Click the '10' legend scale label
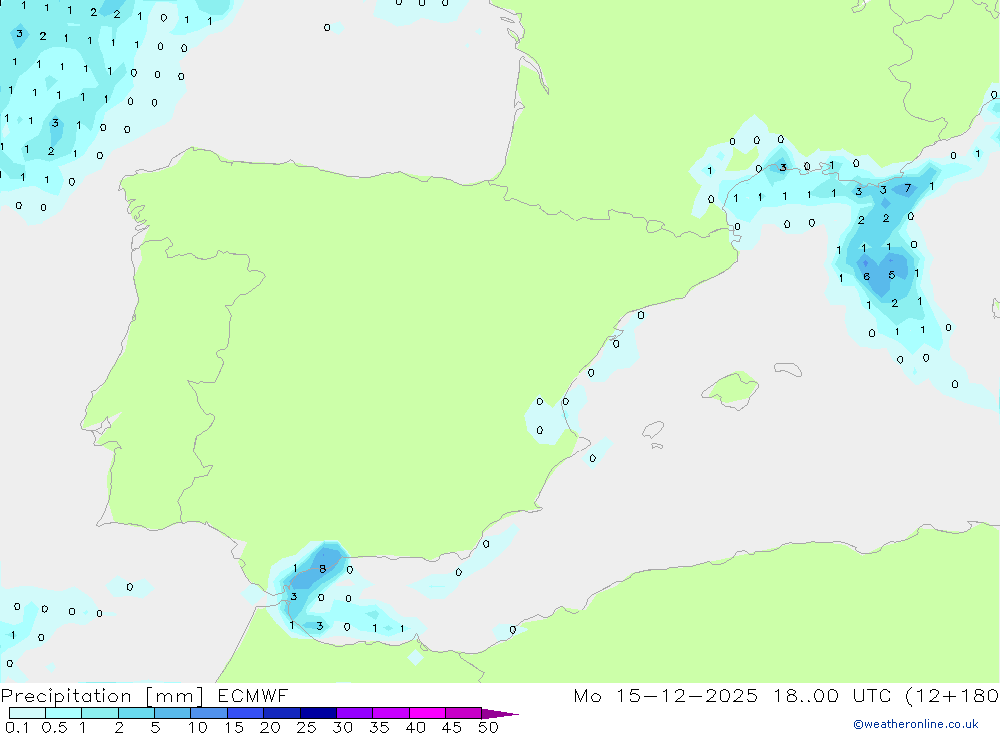1000x733 pixels. (x=198, y=727)
